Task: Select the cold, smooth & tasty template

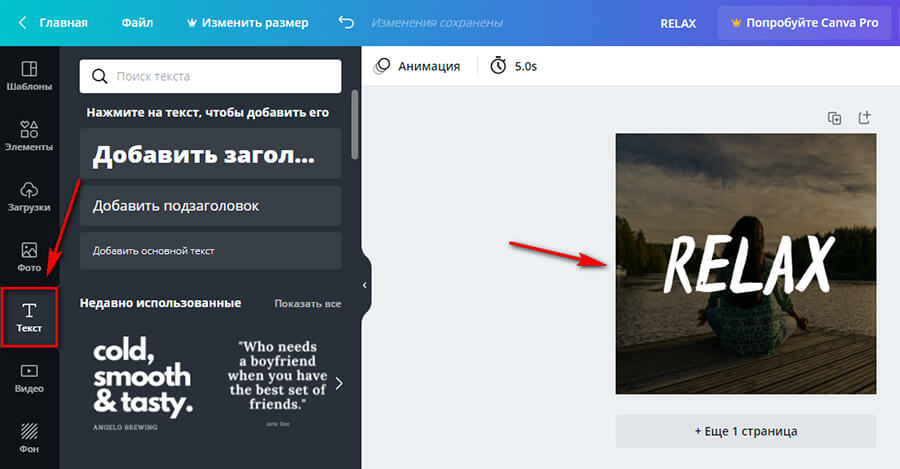Action: pos(143,383)
